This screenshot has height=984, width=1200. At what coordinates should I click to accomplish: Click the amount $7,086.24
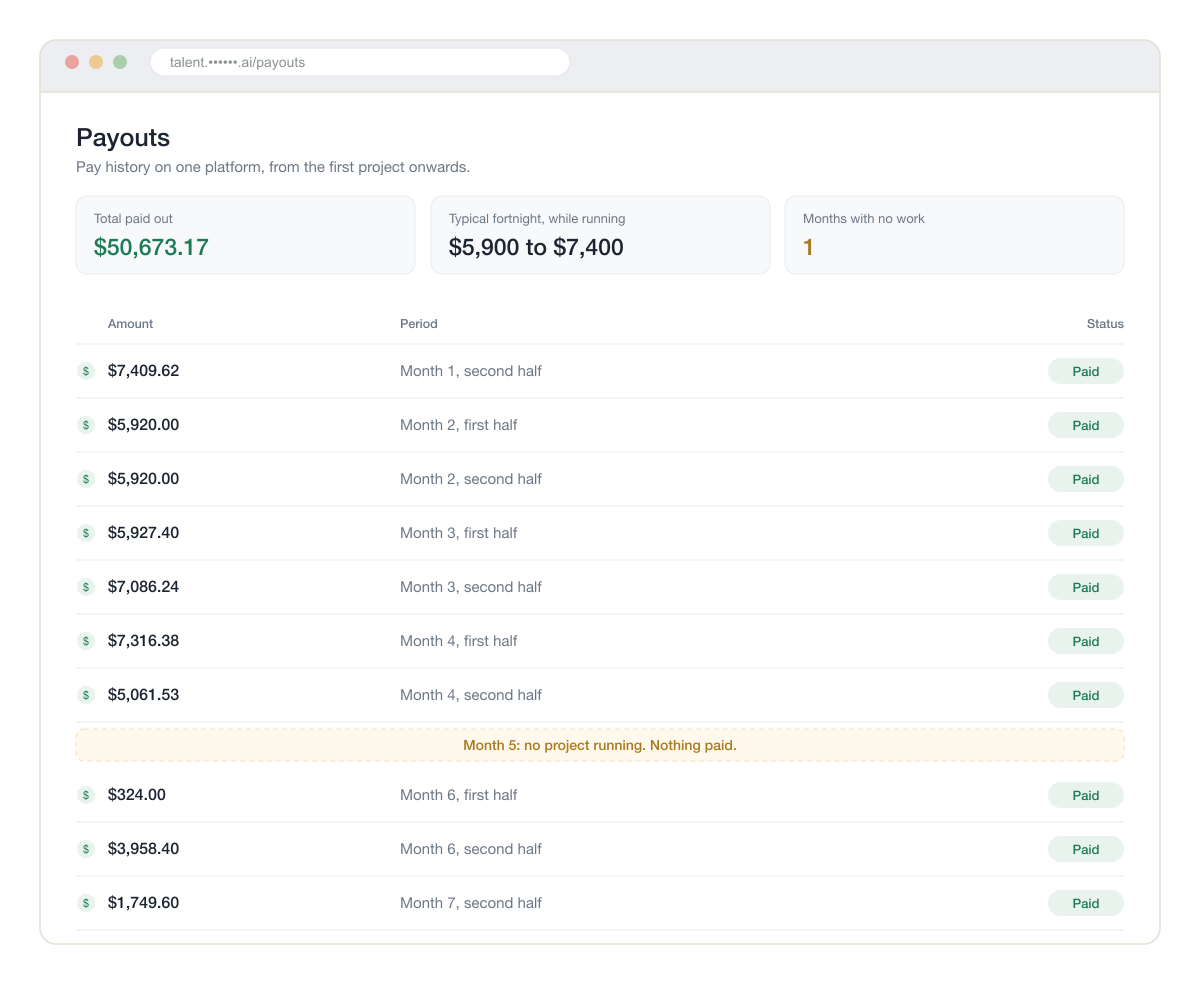(143, 587)
